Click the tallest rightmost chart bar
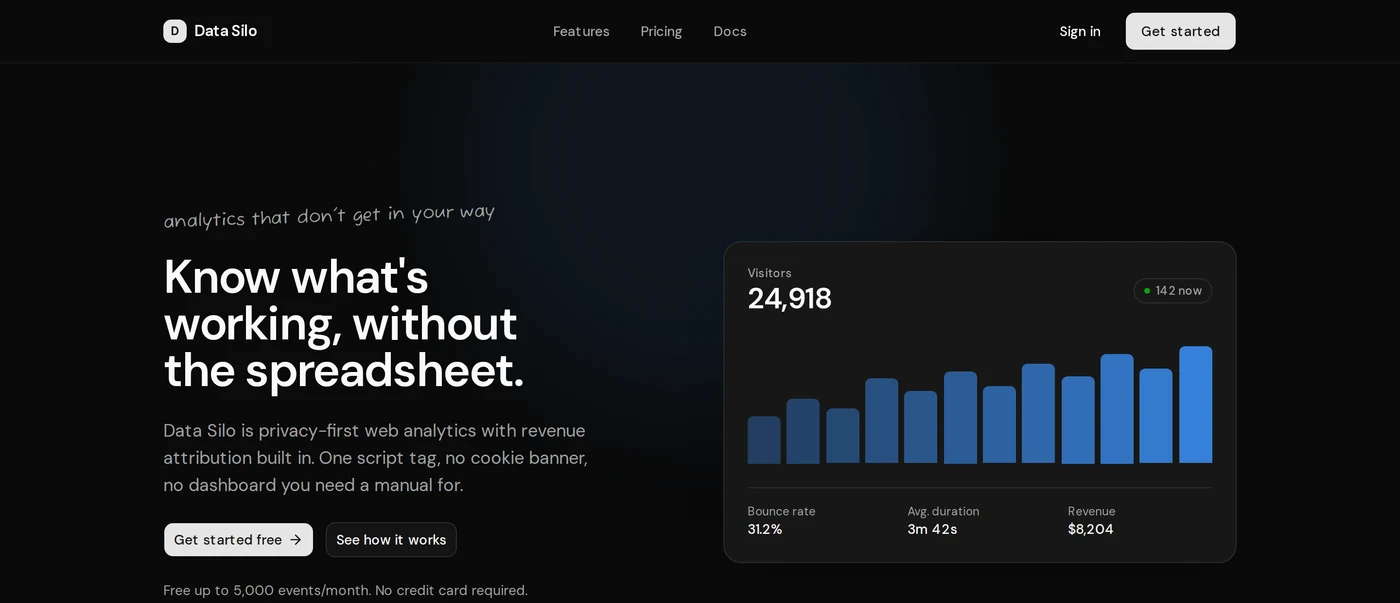This screenshot has width=1400, height=603. coord(1196,405)
